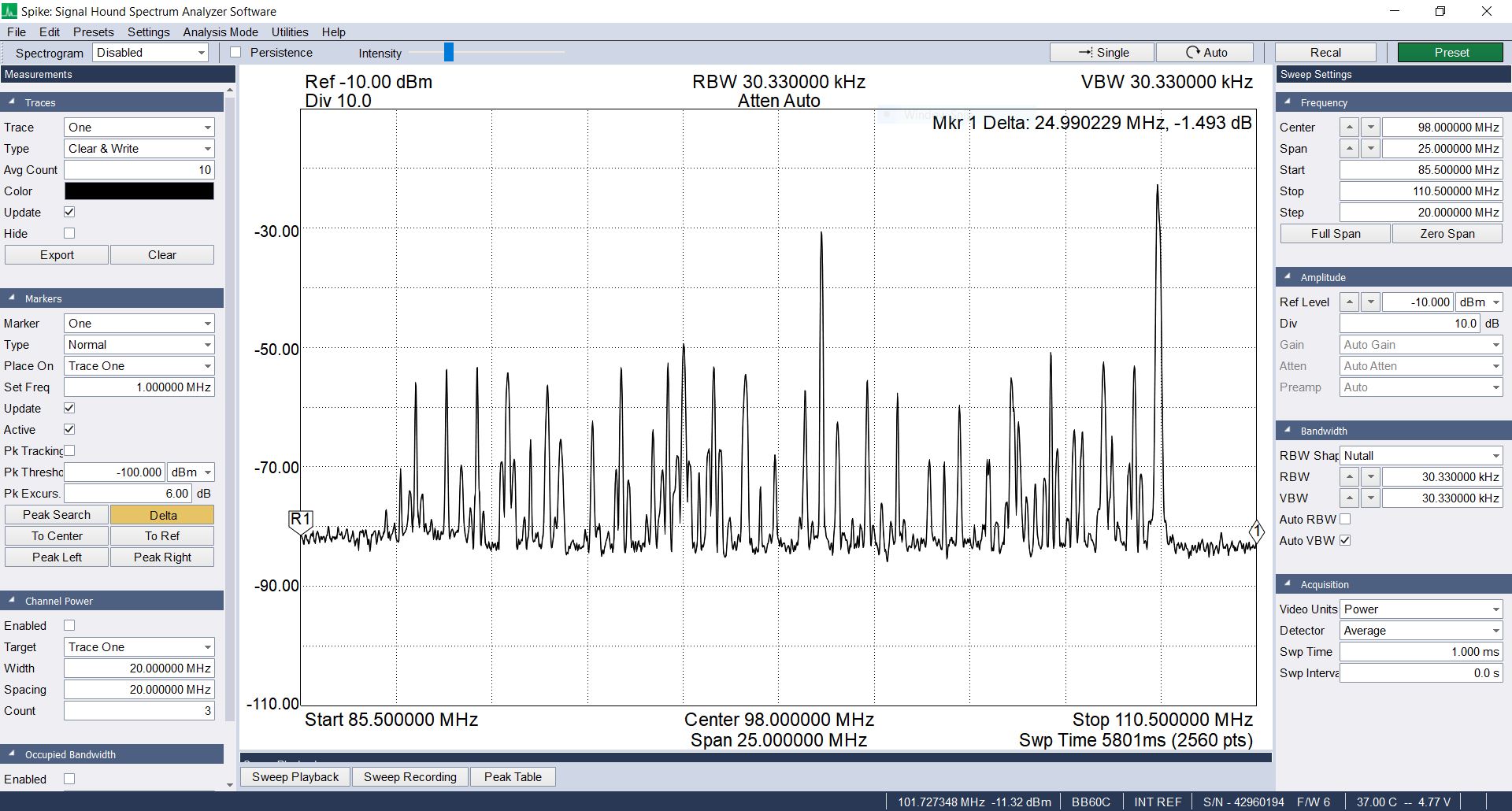Viewport: 1512px width, 811px height.
Task: Open the Detector Average dropdown
Action: tap(1421, 630)
